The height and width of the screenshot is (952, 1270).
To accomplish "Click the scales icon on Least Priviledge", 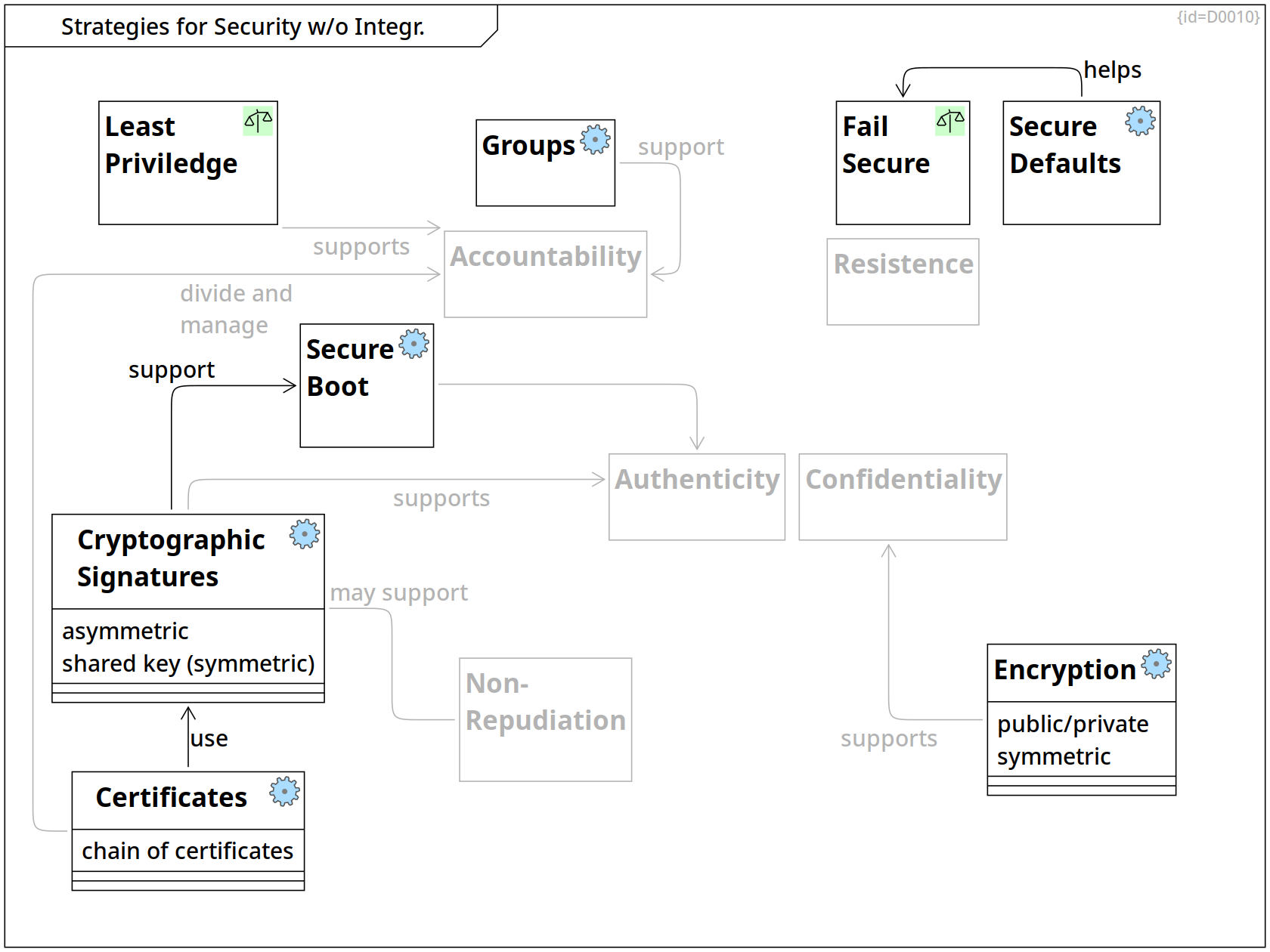I will pos(258,121).
